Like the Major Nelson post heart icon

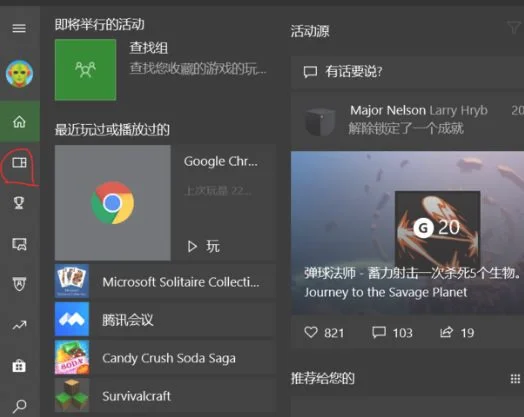tap(311, 332)
